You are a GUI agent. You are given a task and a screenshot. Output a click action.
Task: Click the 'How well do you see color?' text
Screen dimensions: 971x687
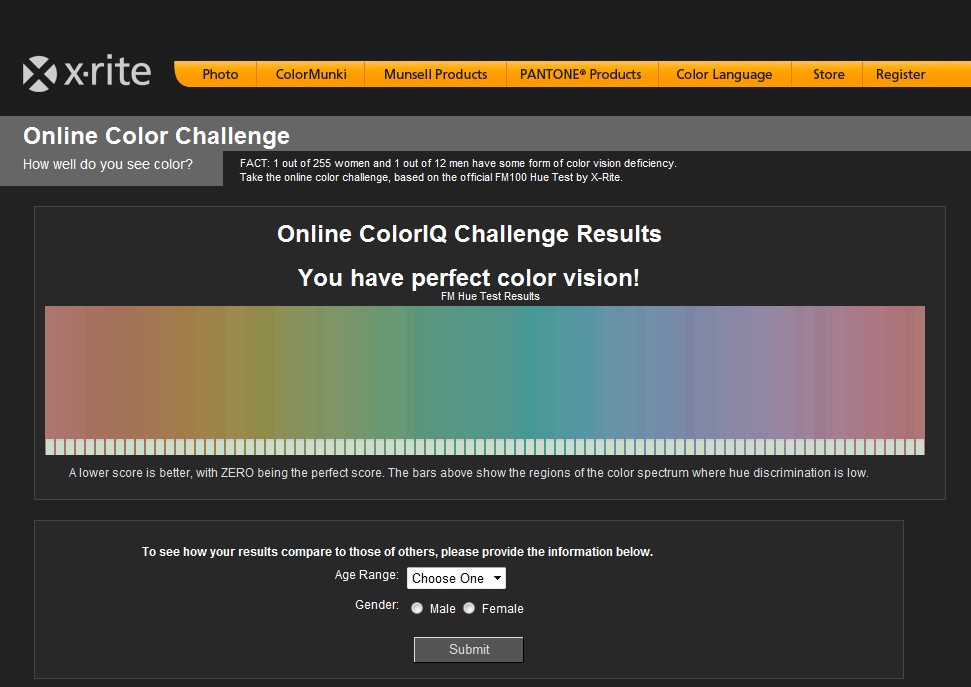click(x=108, y=164)
